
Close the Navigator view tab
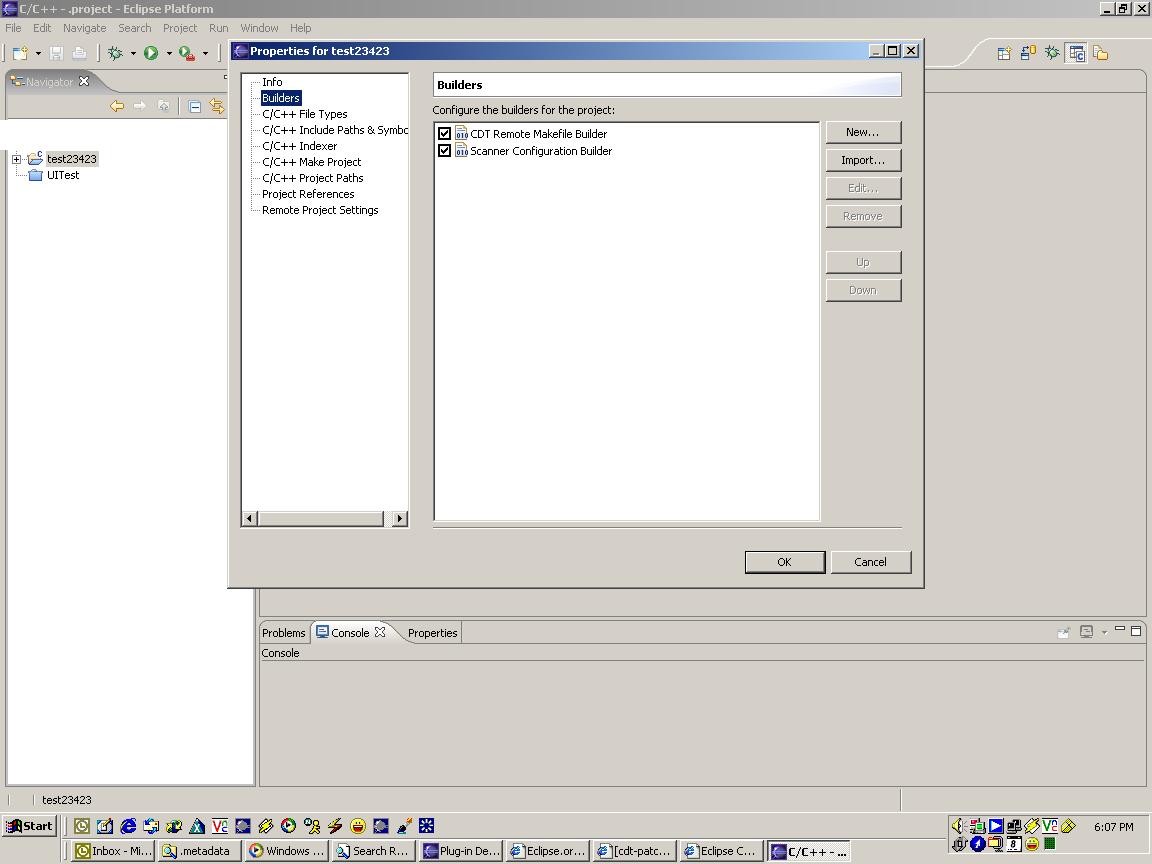click(x=84, y=81)
